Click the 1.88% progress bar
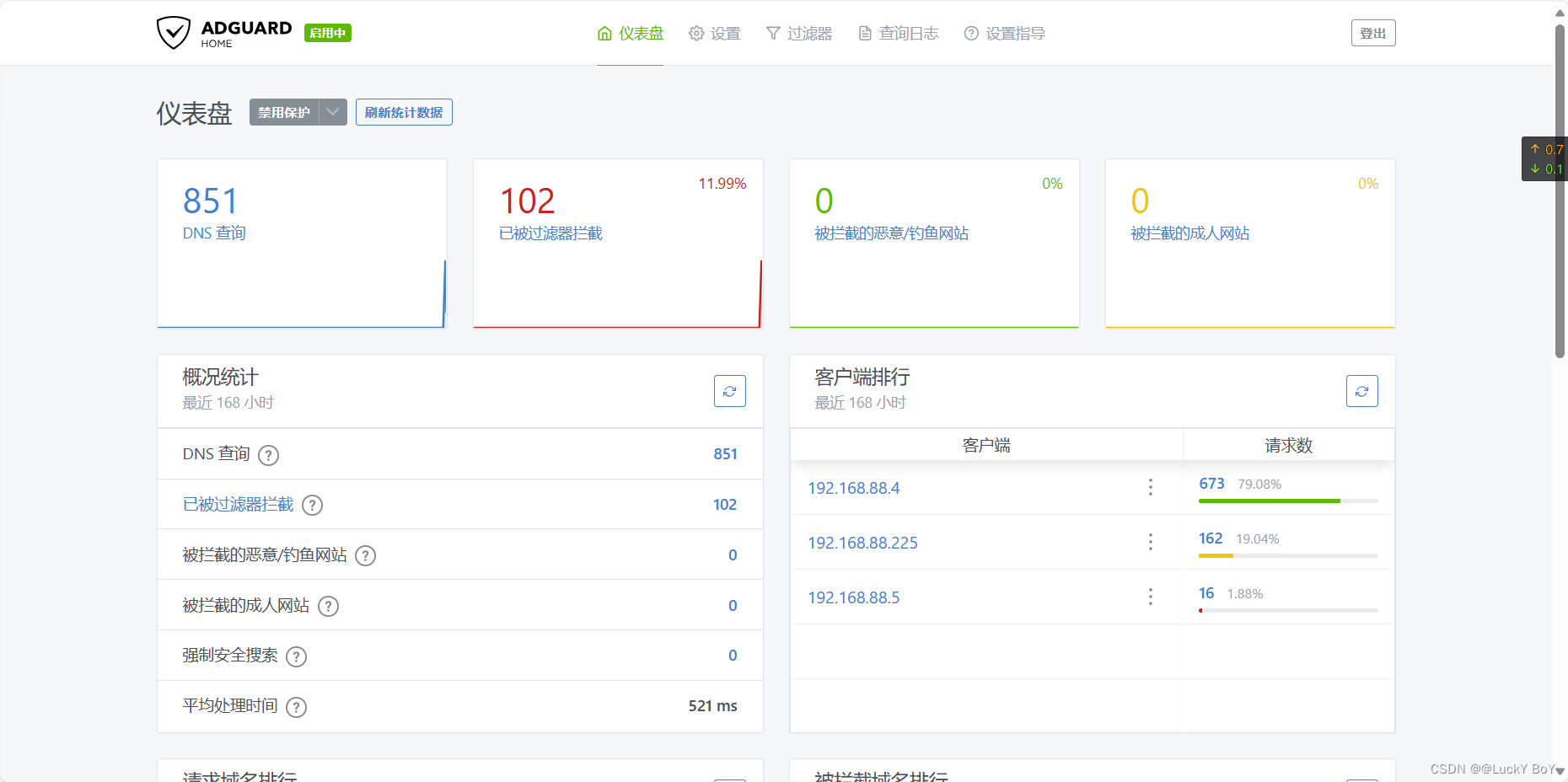The height and width of the screenshot is (782, 1568). pos(1288,610)
